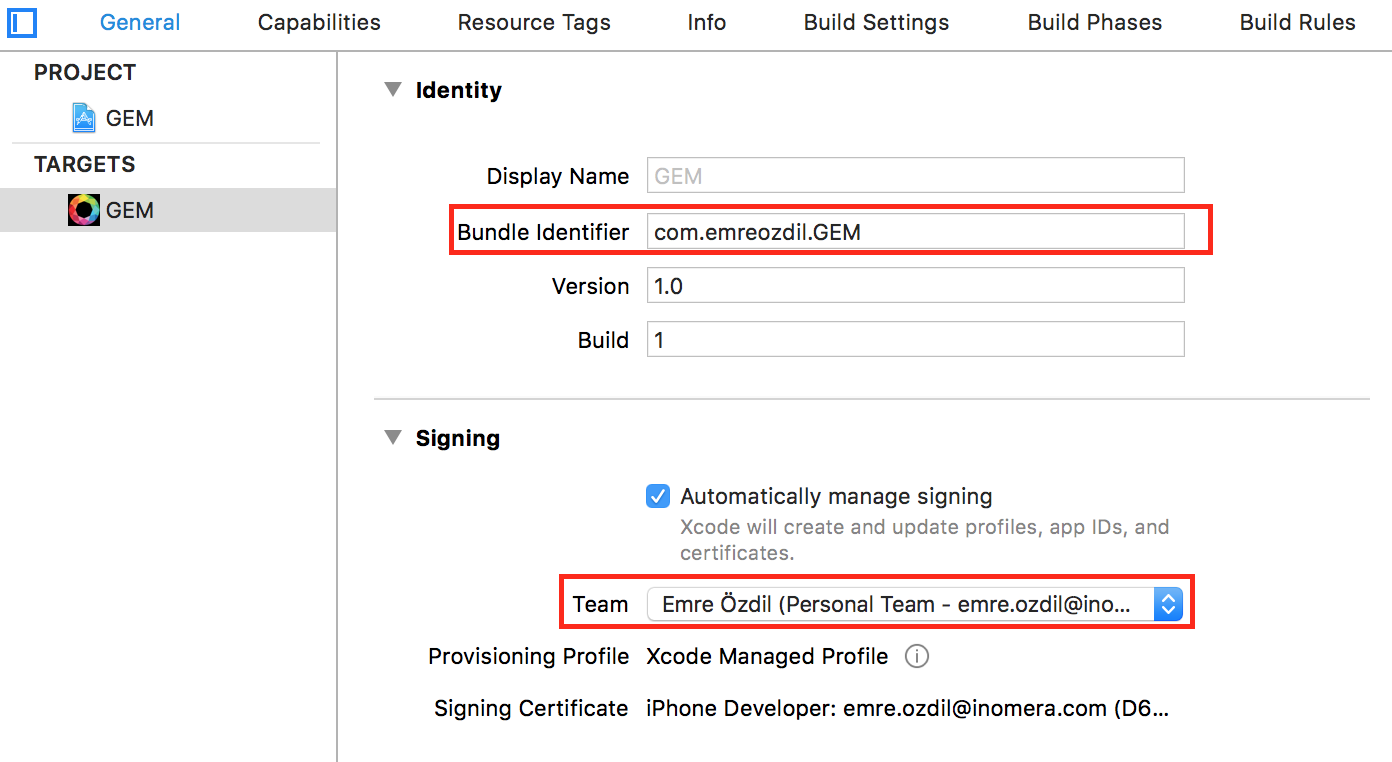The height and width of the screenshot is (762, 1392).
Task: Toggle the sidebar panel icon at top-left
Action: pos(21,22)
